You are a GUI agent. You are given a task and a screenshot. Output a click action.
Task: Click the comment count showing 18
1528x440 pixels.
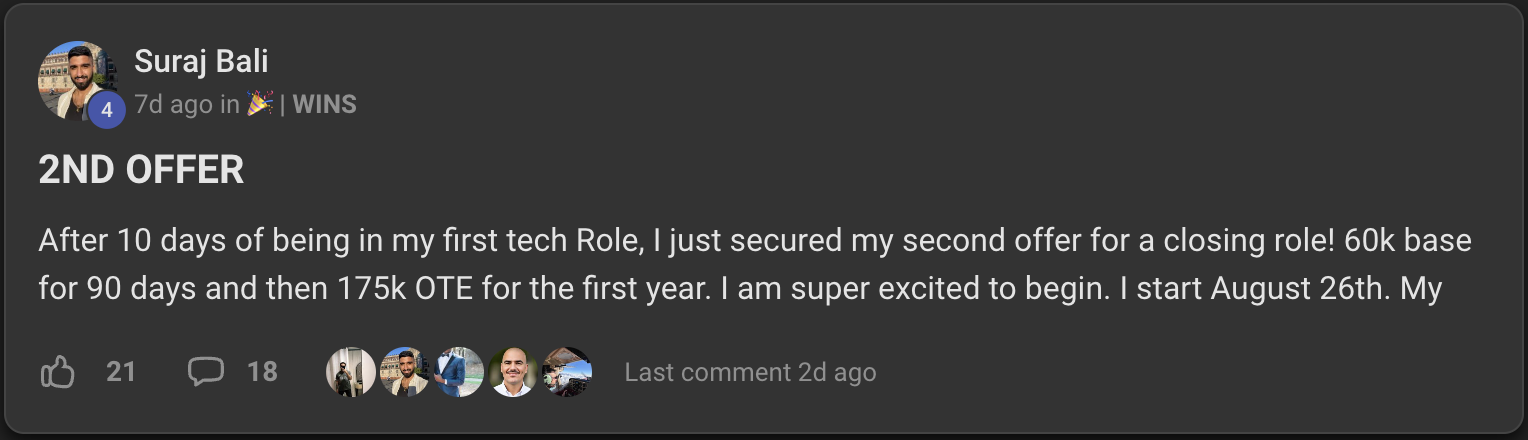(262, 372)
